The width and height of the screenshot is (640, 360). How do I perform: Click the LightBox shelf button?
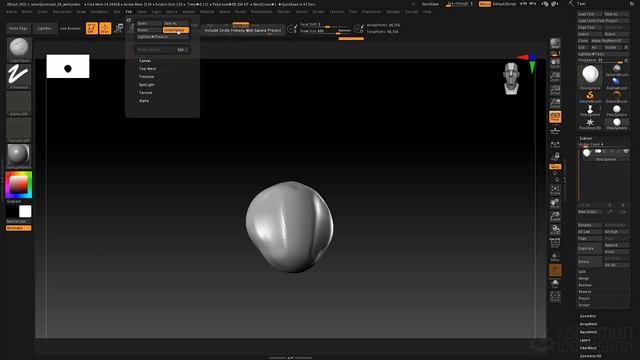[44, 29]
